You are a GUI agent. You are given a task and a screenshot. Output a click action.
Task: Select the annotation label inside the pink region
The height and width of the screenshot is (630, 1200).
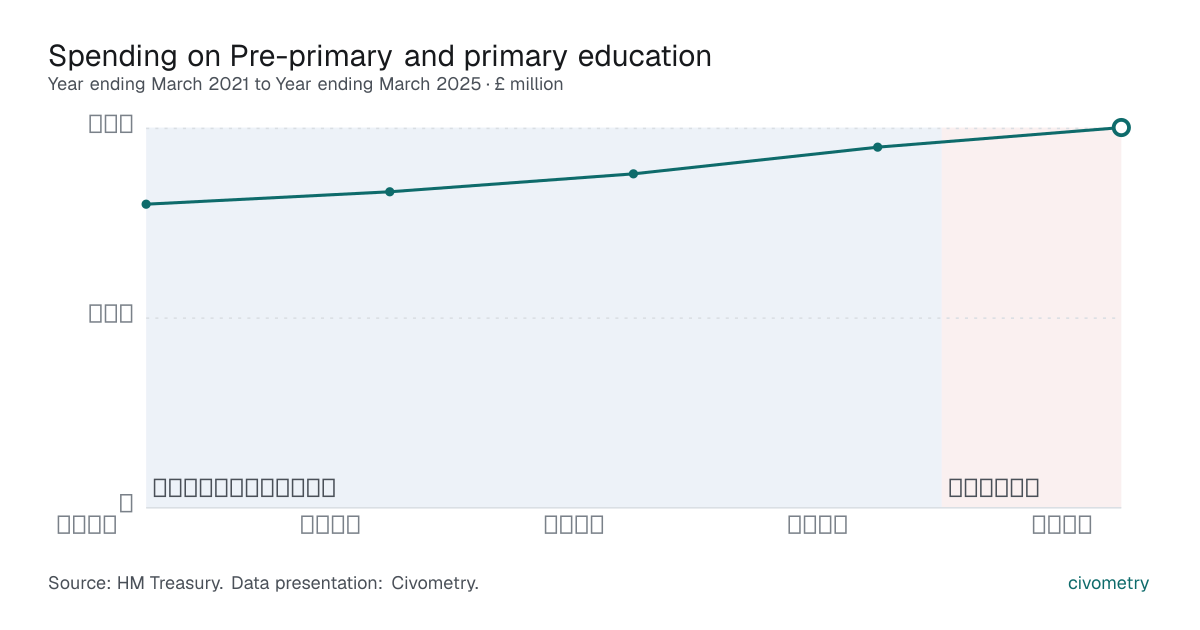993,488
